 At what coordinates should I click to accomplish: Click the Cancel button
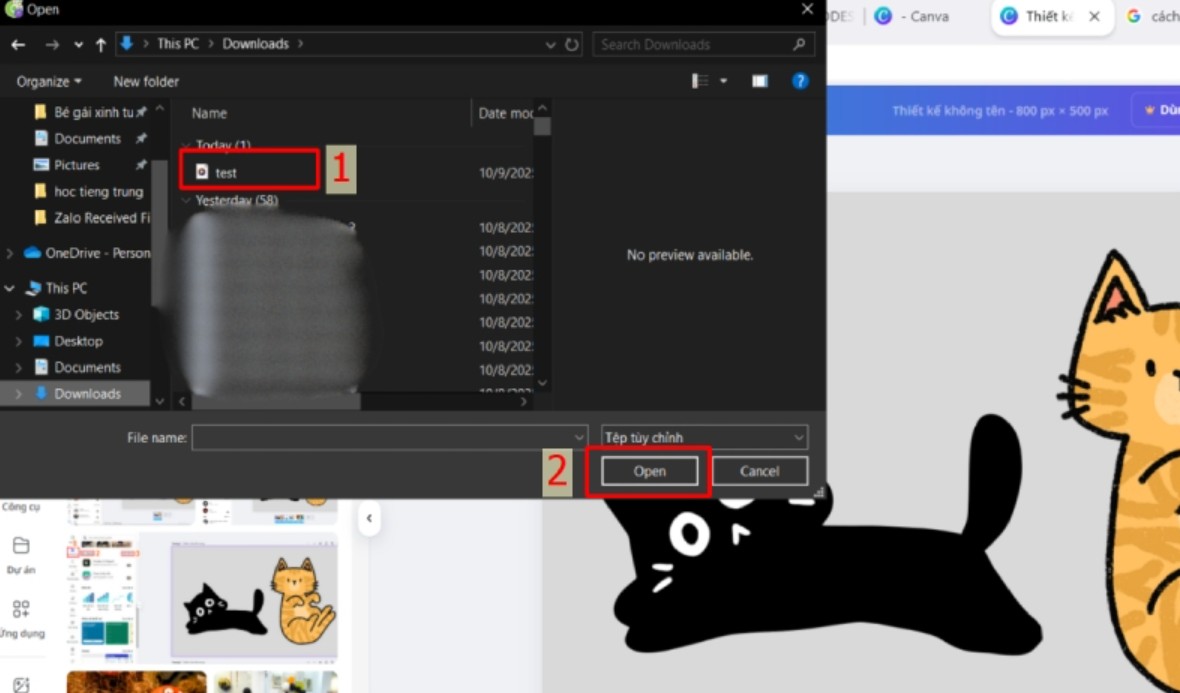tap(759, 471)
